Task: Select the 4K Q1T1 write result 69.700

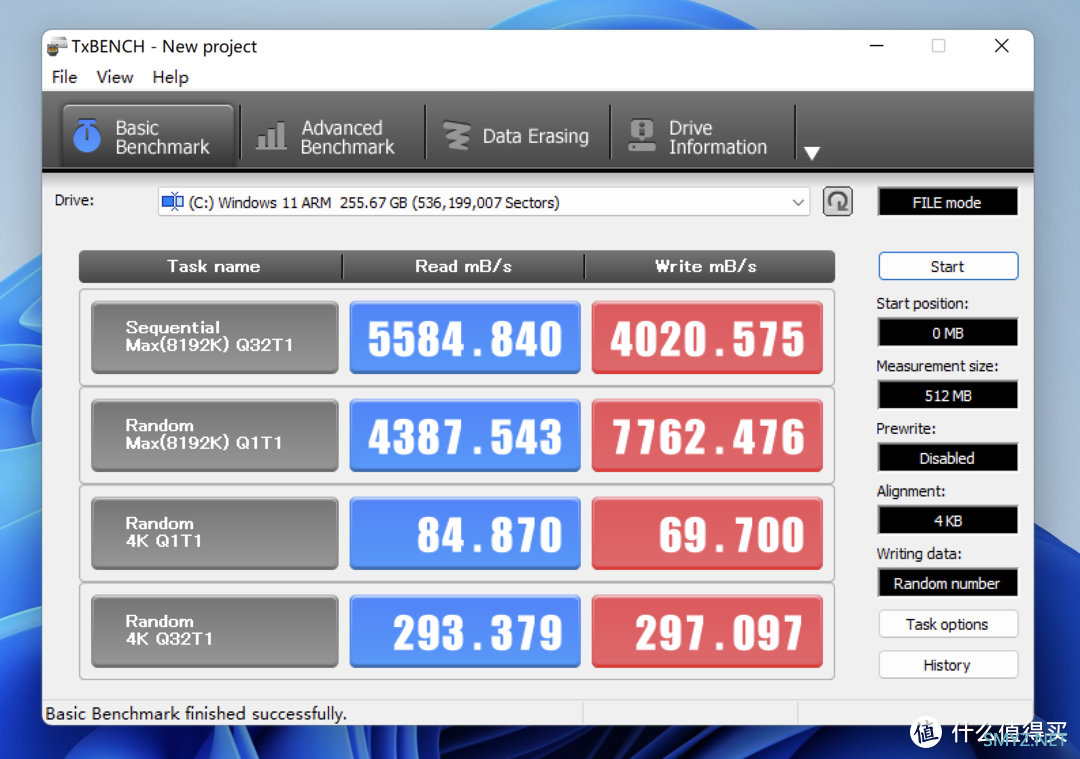Action: [x=707, y=533]
